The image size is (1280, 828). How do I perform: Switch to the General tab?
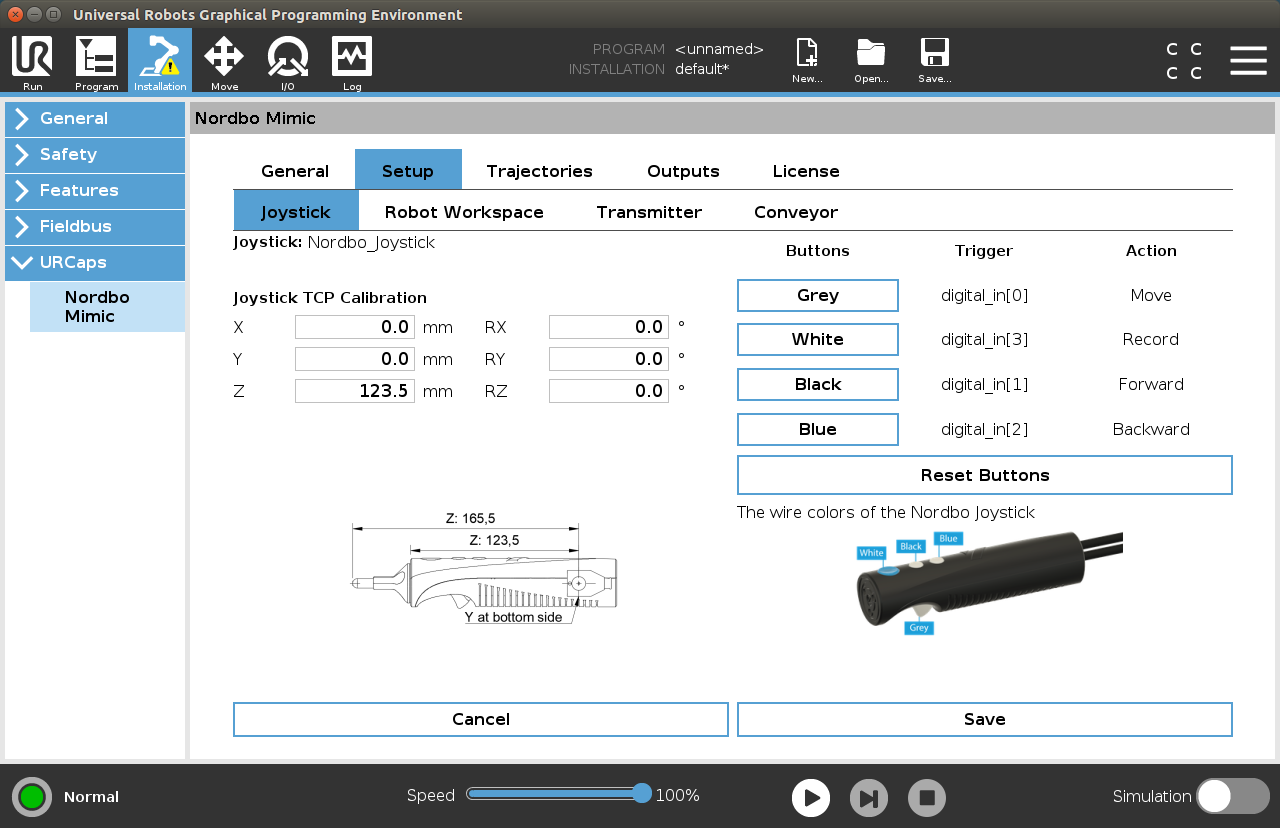point(295,170)
